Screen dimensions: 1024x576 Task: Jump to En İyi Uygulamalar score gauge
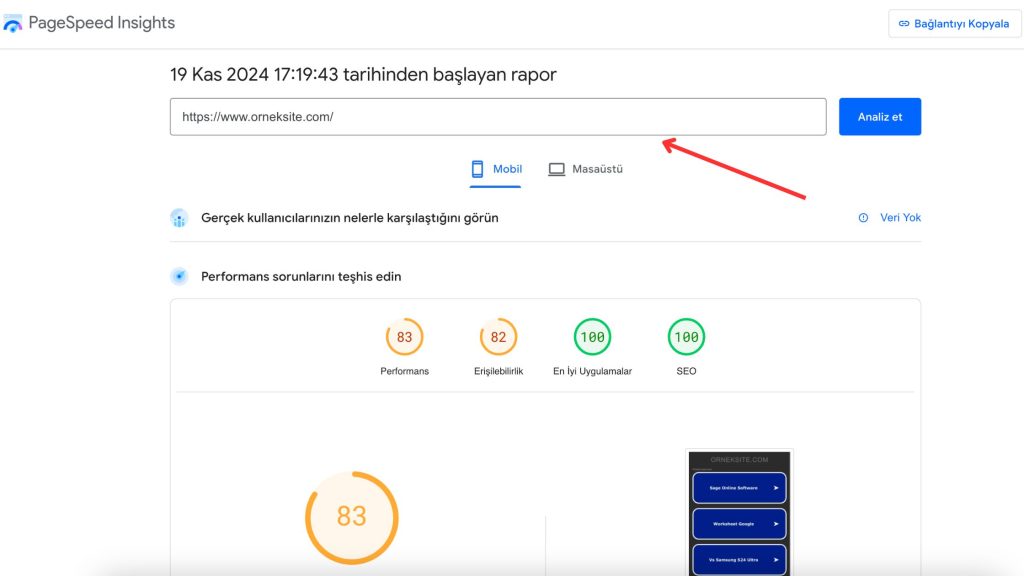pos(592,337)
